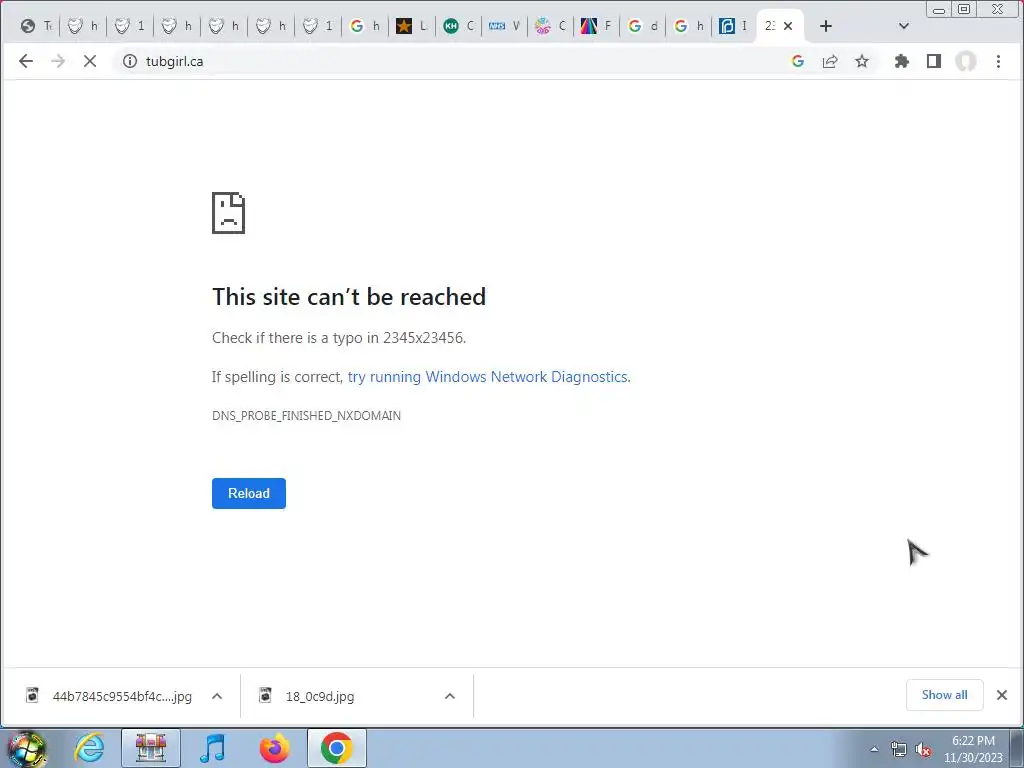The width and height of the screenshot is (1024, 768).
Task: Switch to the colorful circle tab
Action: 551,26
